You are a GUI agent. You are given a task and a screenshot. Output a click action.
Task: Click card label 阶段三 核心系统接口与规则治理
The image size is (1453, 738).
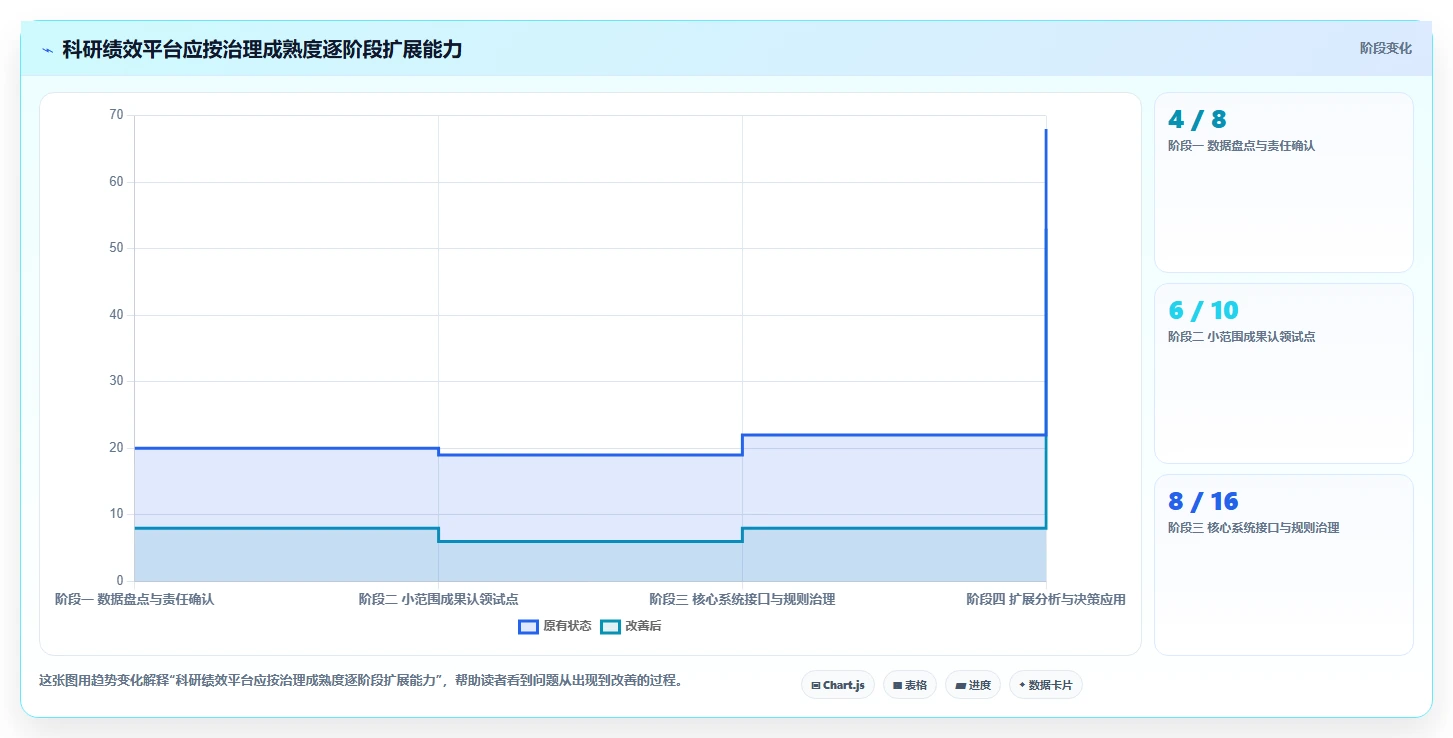1253,528
